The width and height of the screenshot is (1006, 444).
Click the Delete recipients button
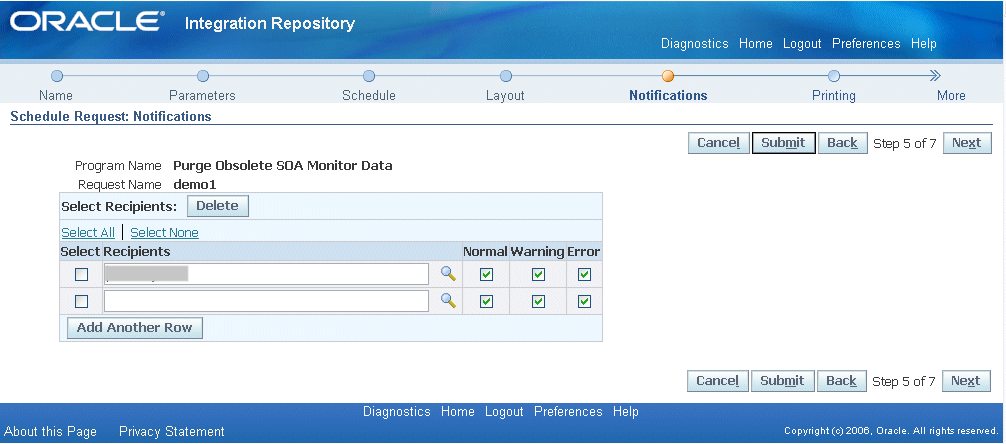click(x=217, y=206)
